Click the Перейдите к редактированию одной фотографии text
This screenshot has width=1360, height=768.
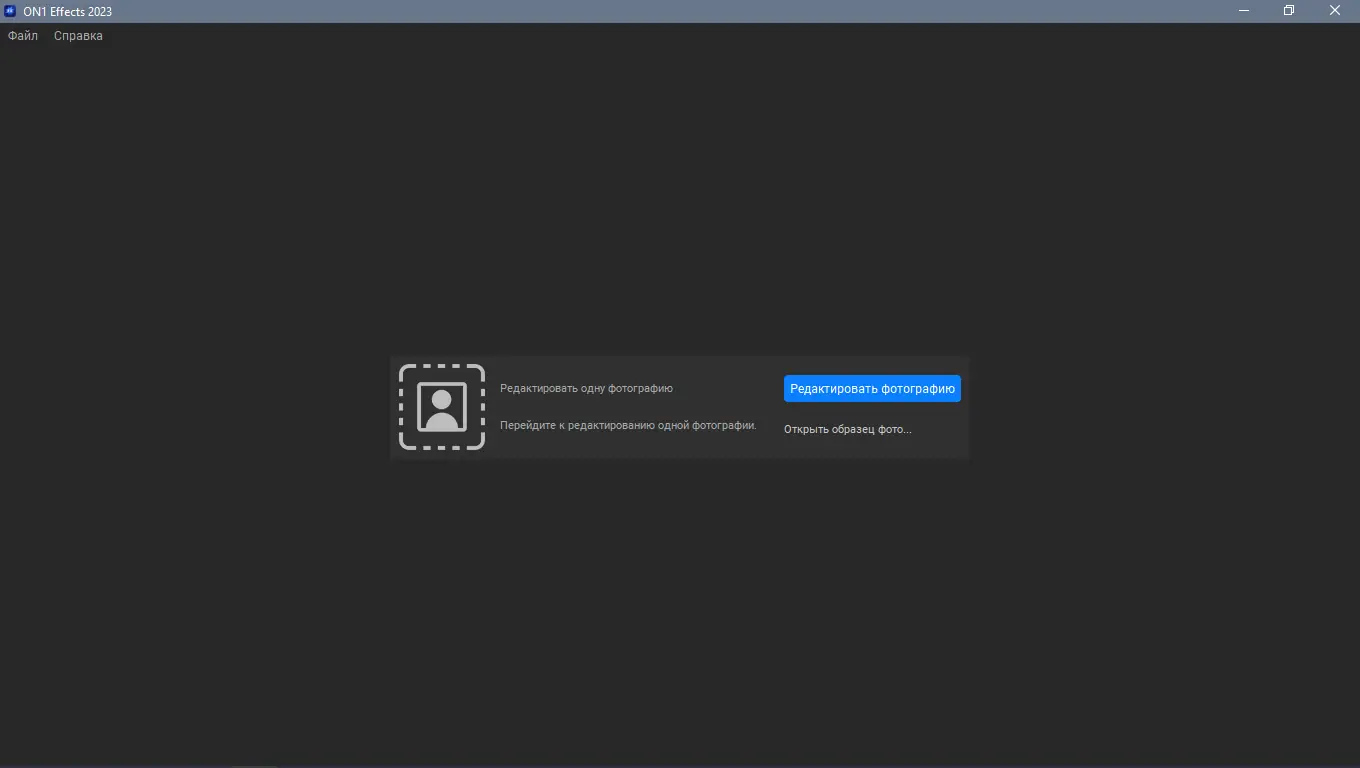point(628,425)
